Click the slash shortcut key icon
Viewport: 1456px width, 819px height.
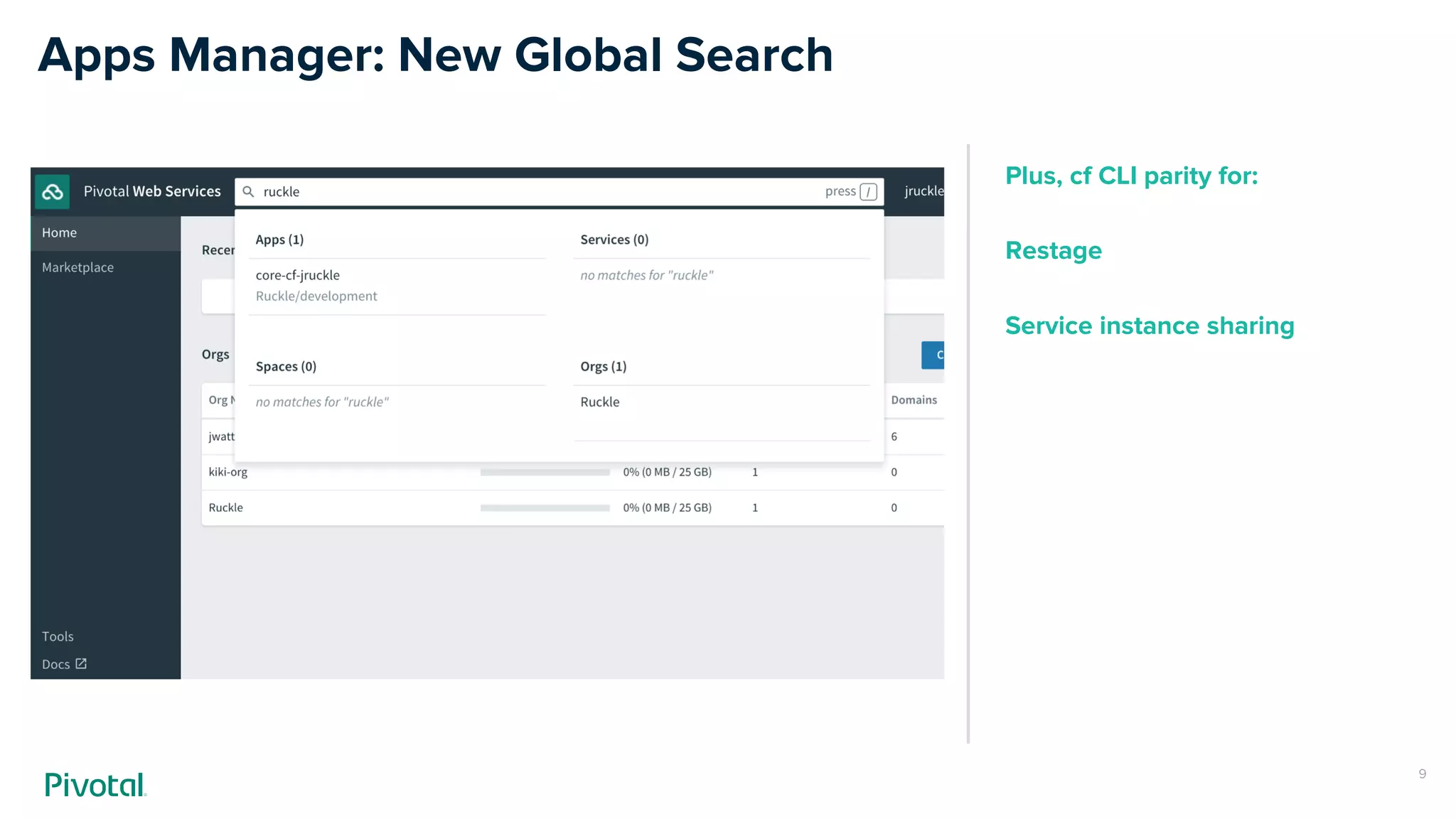pos(868,192)
